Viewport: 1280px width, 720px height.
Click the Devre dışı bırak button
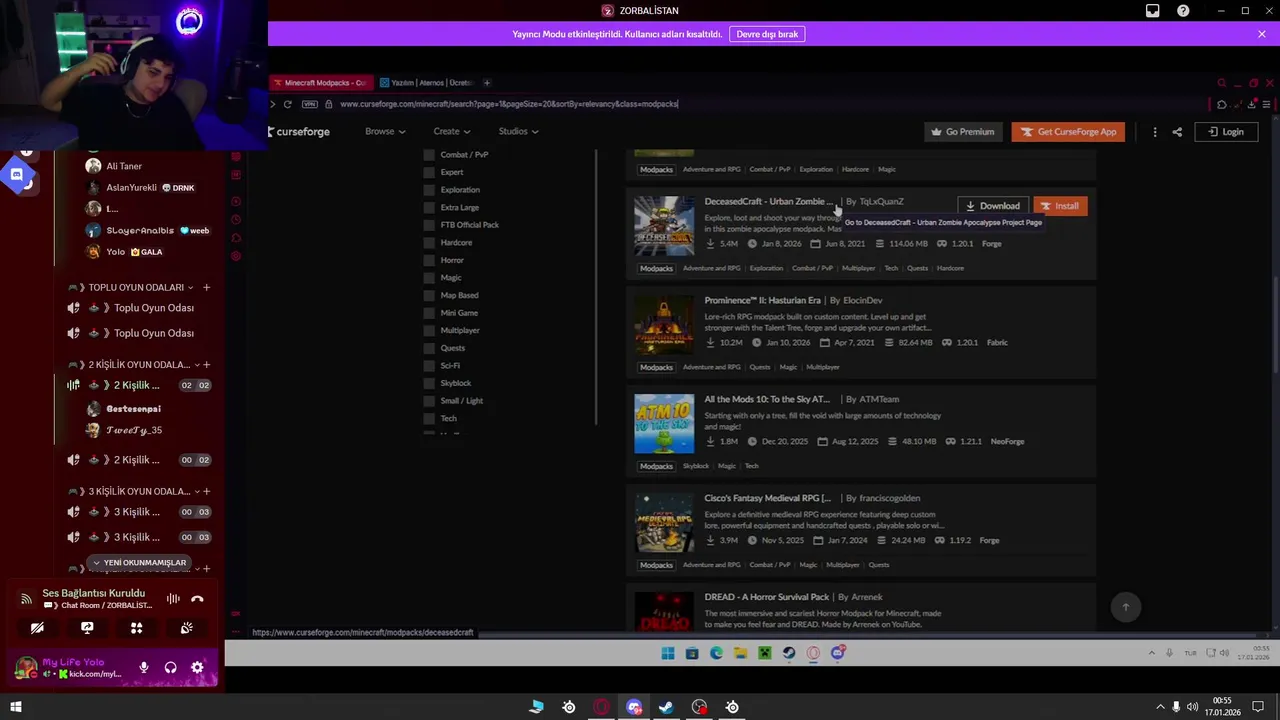[767, 34]
